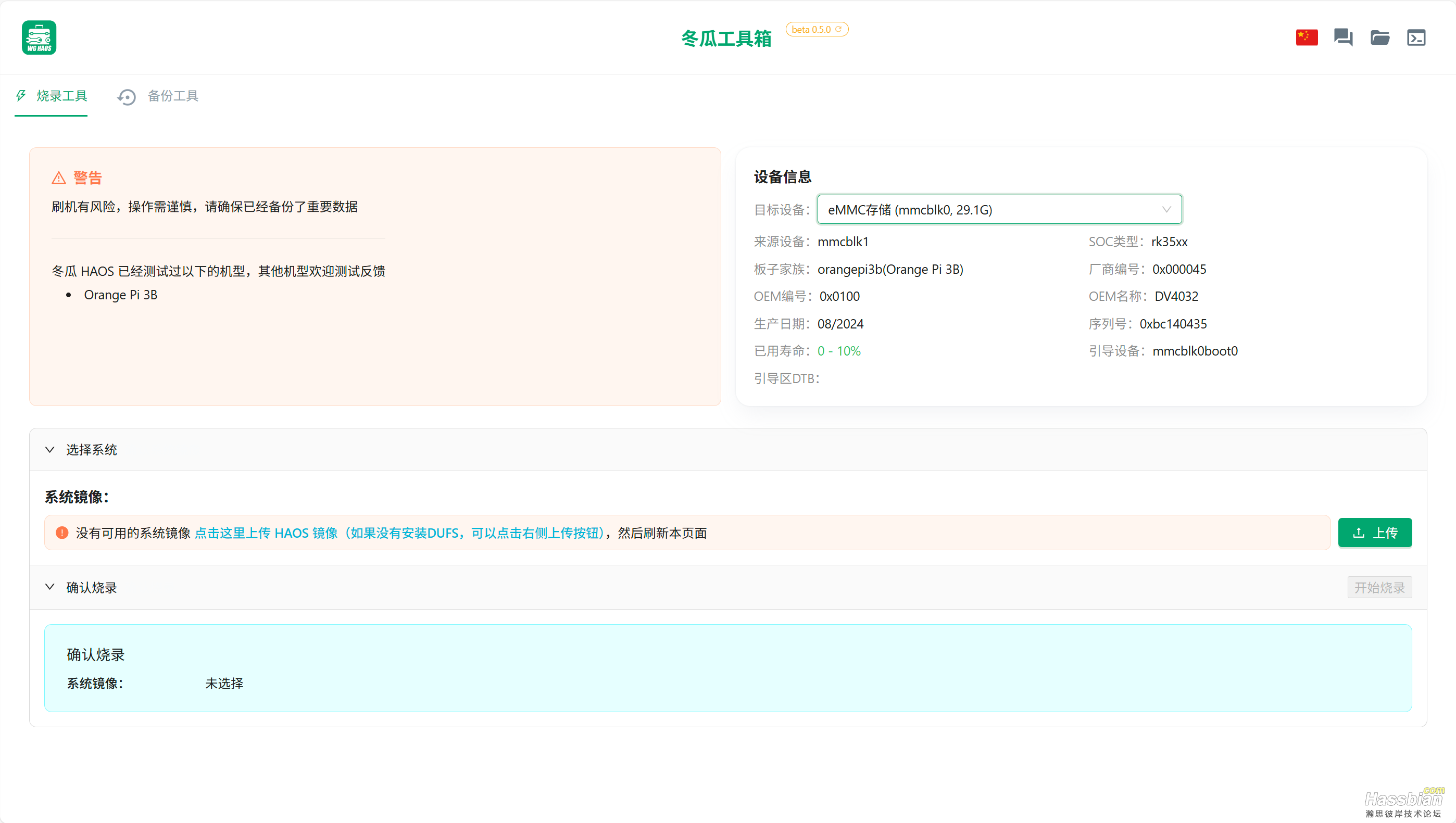Click the 上传 upload button
The width and height of the screenshot is (1456, 823).
click(1375, 533)
